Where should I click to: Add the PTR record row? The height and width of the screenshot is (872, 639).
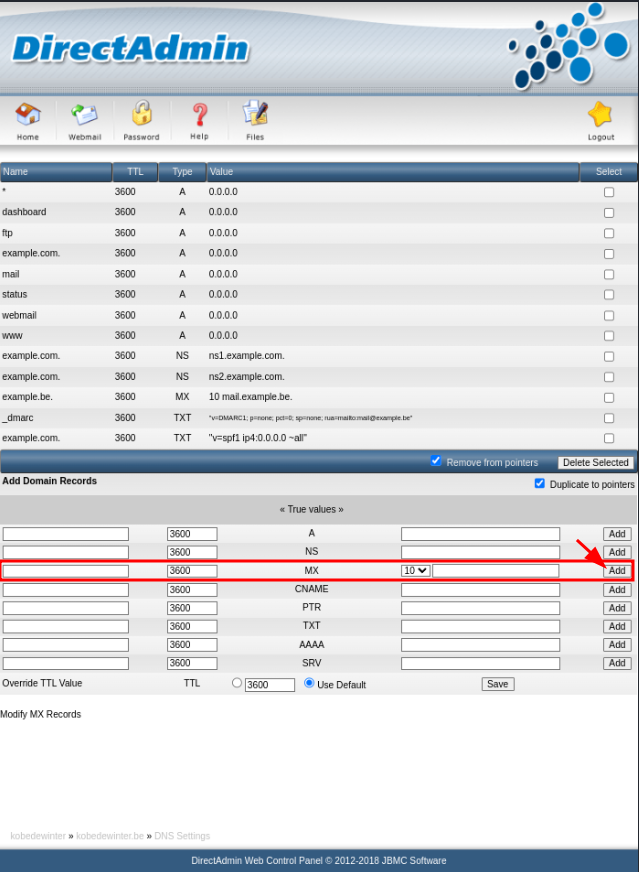[617, 608]
